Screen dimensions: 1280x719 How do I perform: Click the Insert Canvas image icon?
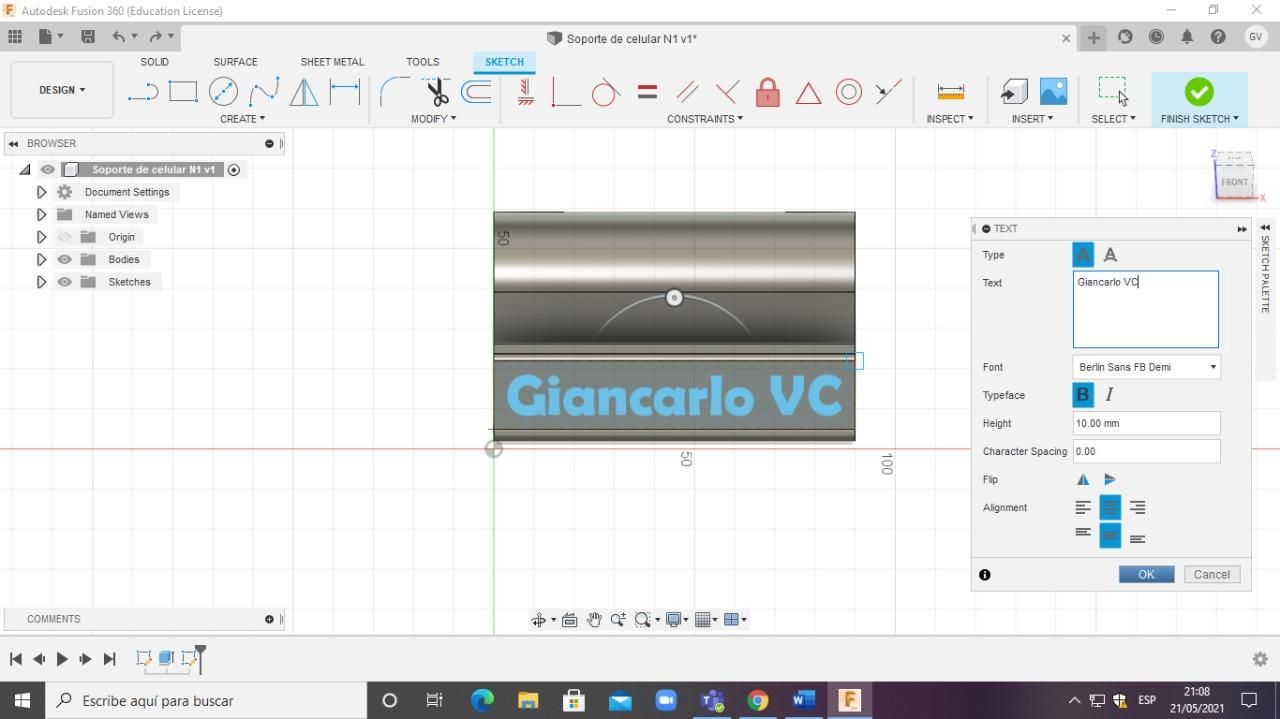point(1053,92)
